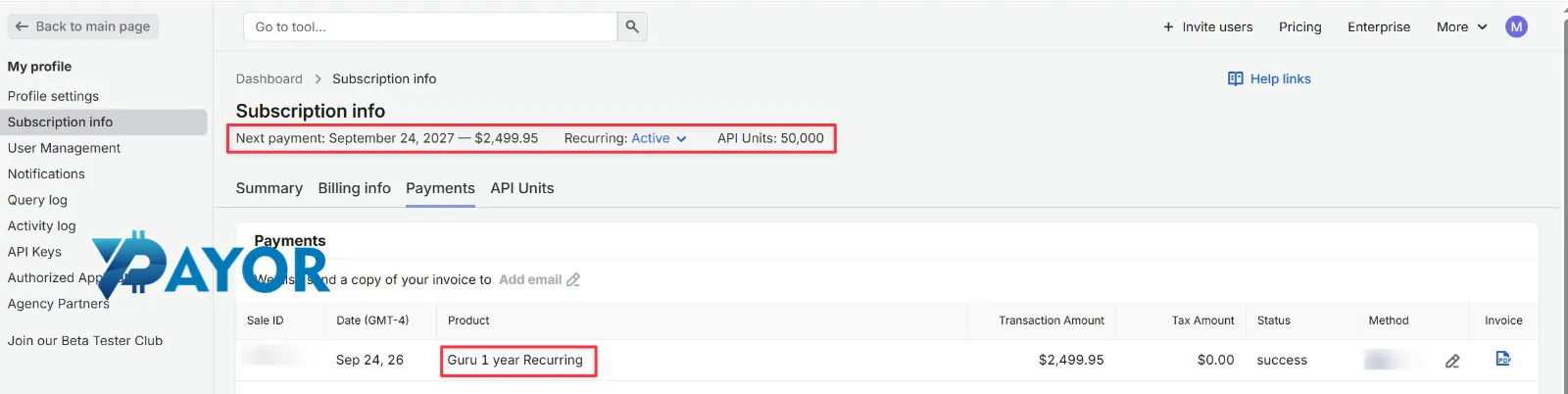
Task: Open Agency Partners in sidebar
Action: point(58,304)
